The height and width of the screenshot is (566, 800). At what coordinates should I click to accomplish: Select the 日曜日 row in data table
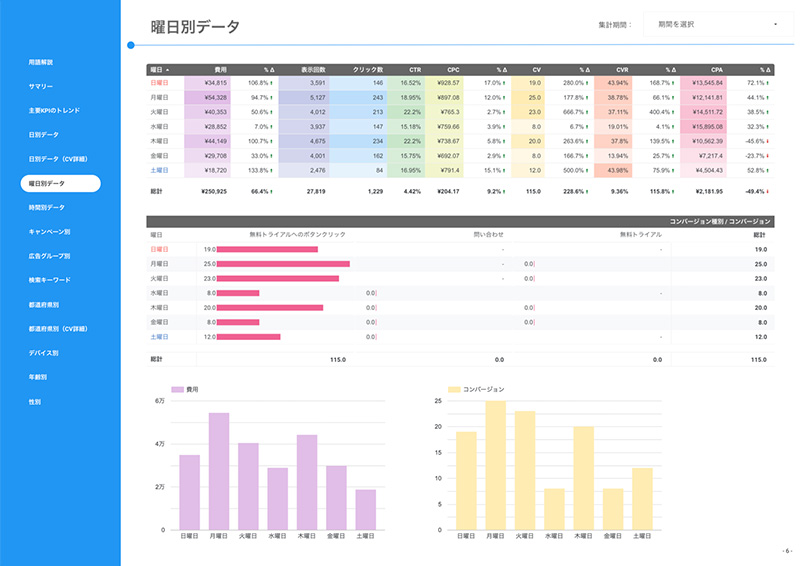click(160, 83)
